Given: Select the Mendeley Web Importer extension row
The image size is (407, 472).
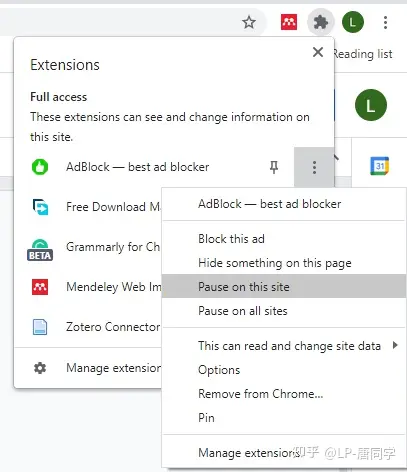Looking at the screenshot, I should coord(88,287).
